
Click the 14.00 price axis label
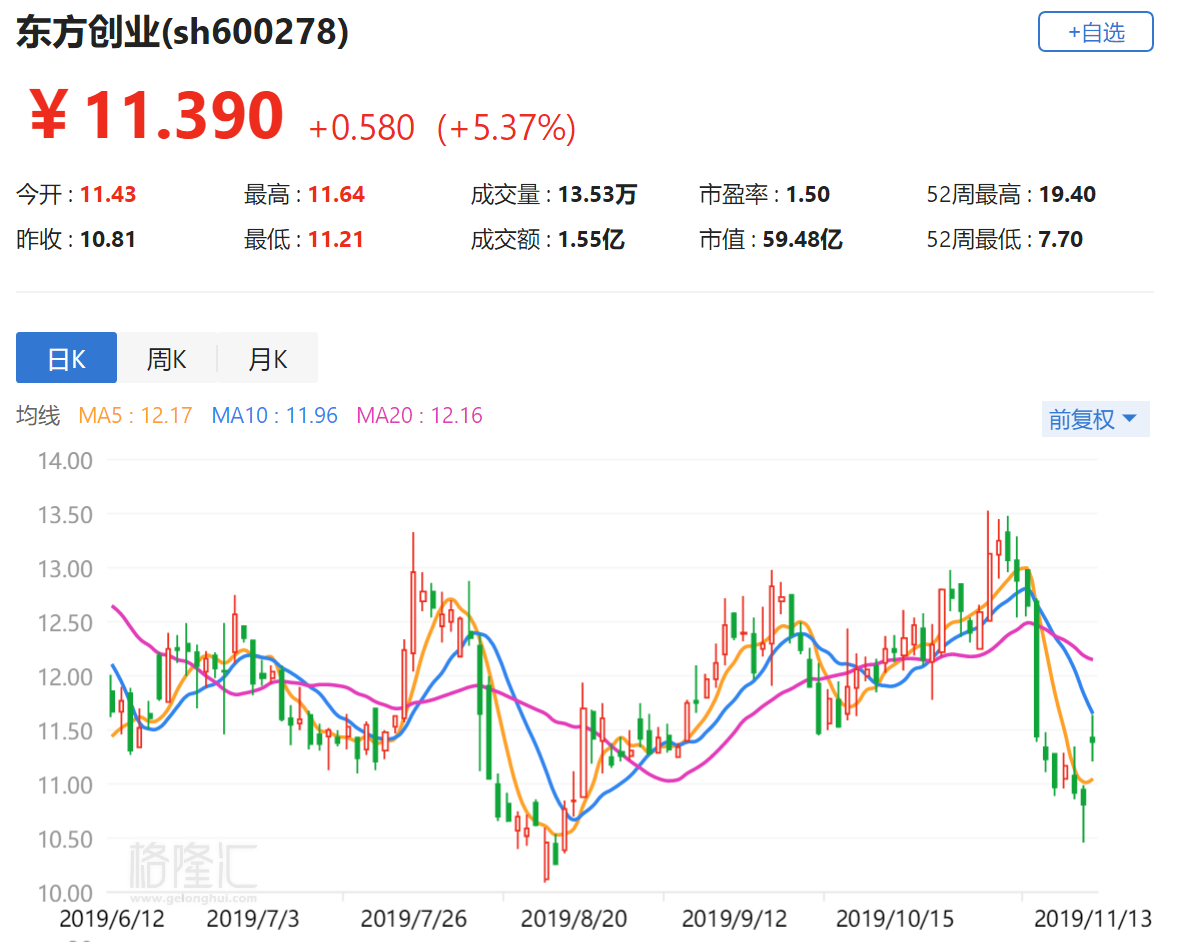[x=65, y=461]
